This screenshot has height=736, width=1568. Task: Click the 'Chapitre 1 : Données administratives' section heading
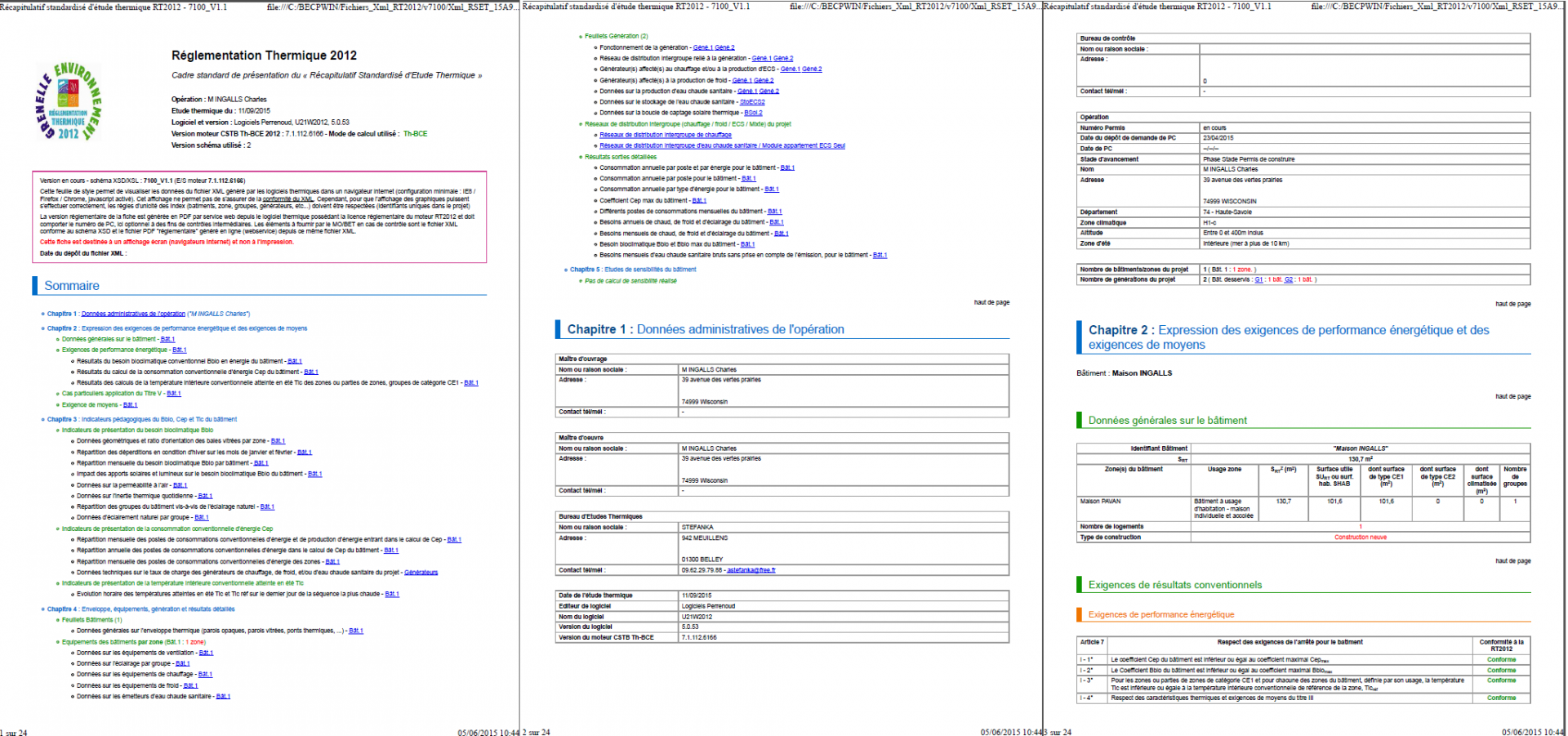coord(706,329)
